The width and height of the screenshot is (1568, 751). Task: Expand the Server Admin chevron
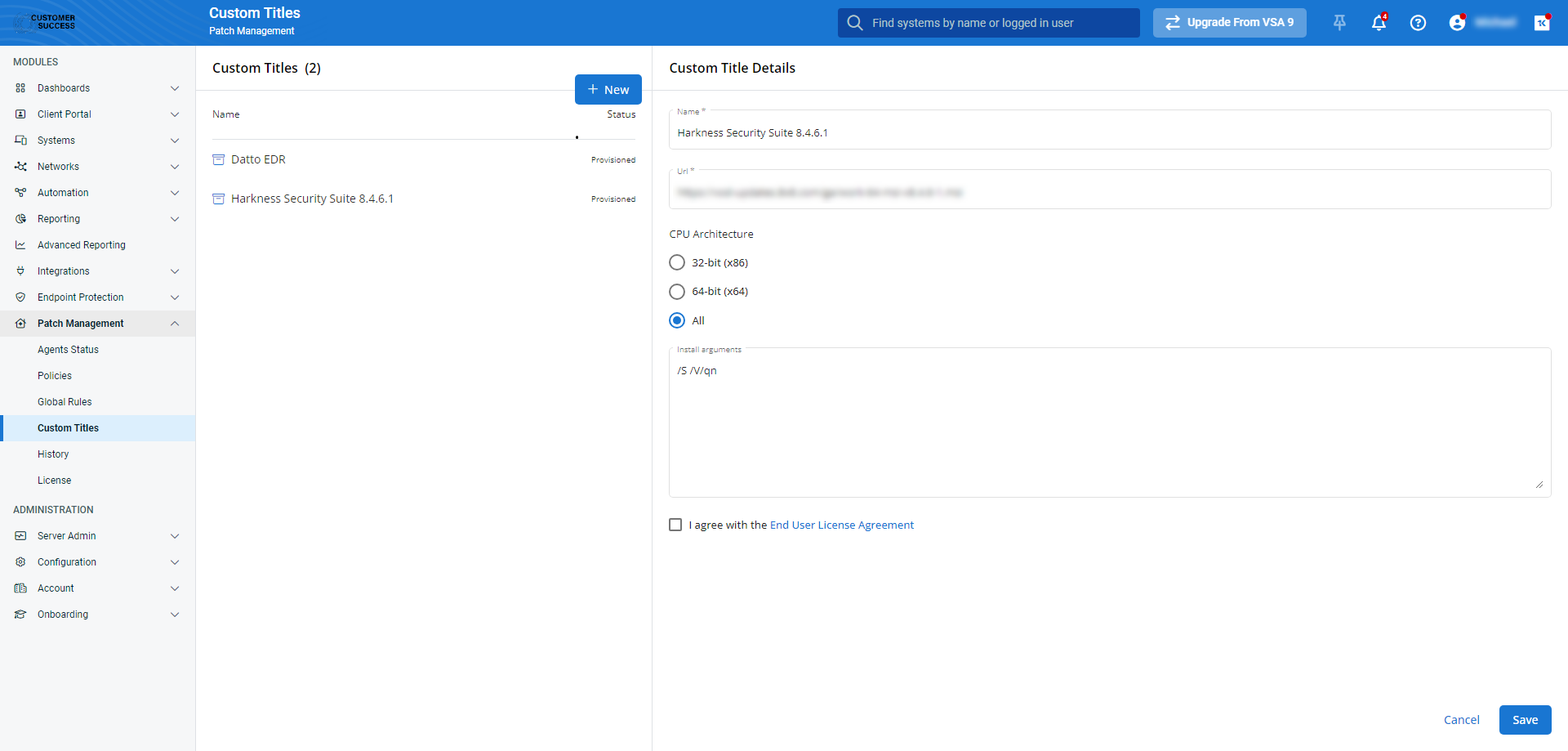tap(175, 536)
